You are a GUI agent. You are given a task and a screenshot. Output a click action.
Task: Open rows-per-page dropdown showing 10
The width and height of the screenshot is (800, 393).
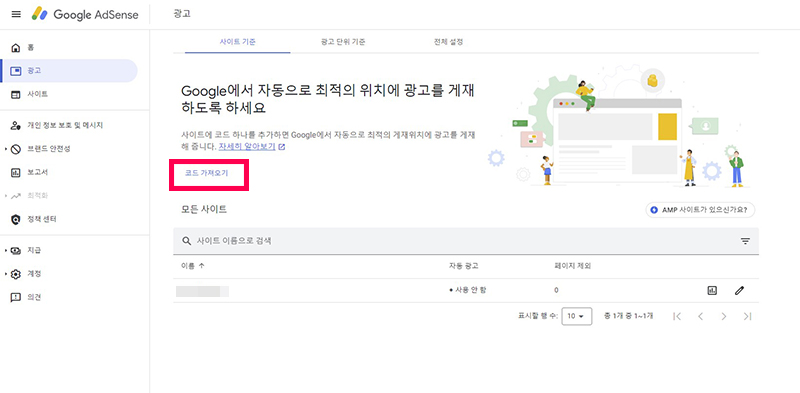577,316
